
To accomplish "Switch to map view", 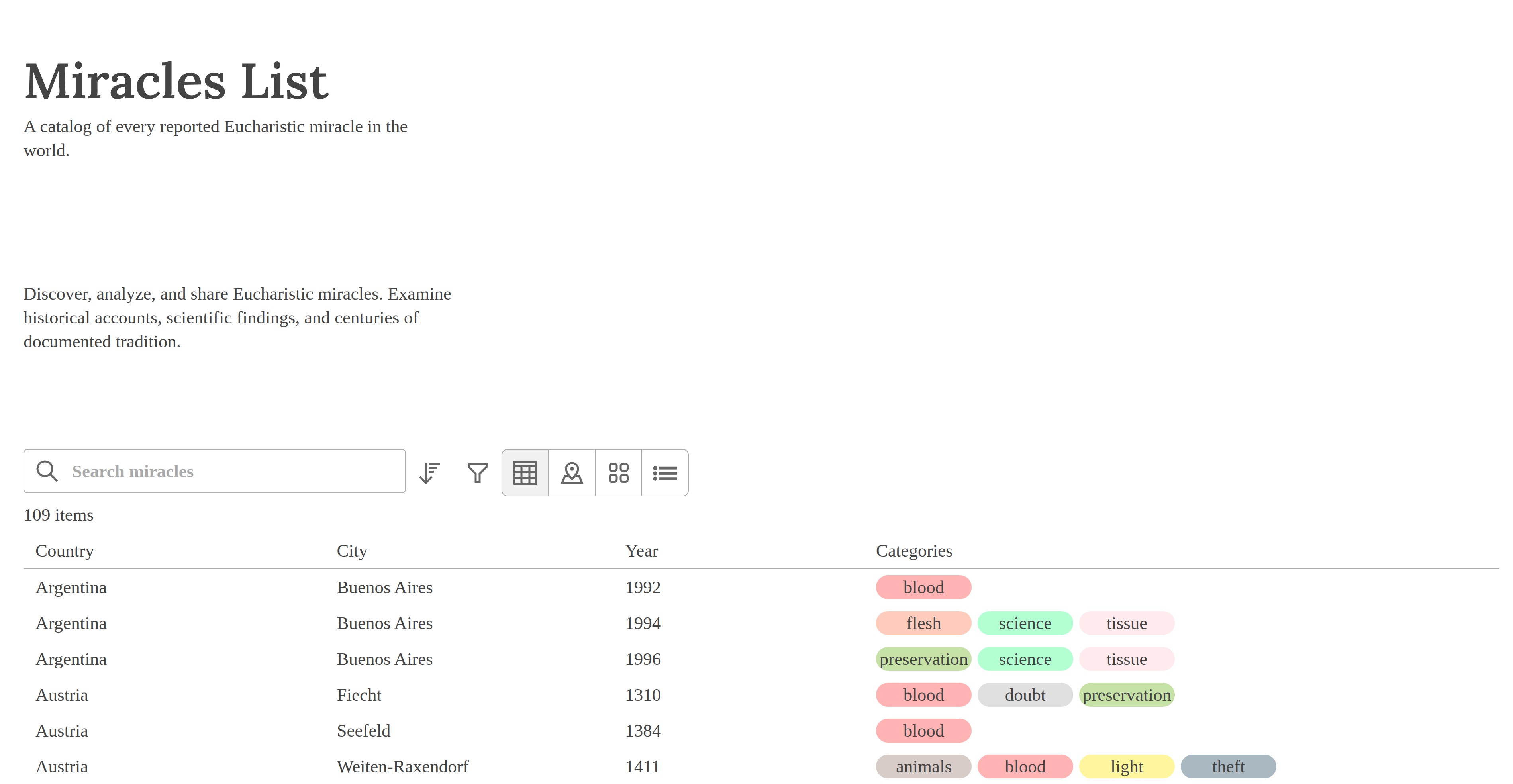I will tap(572, 473).
